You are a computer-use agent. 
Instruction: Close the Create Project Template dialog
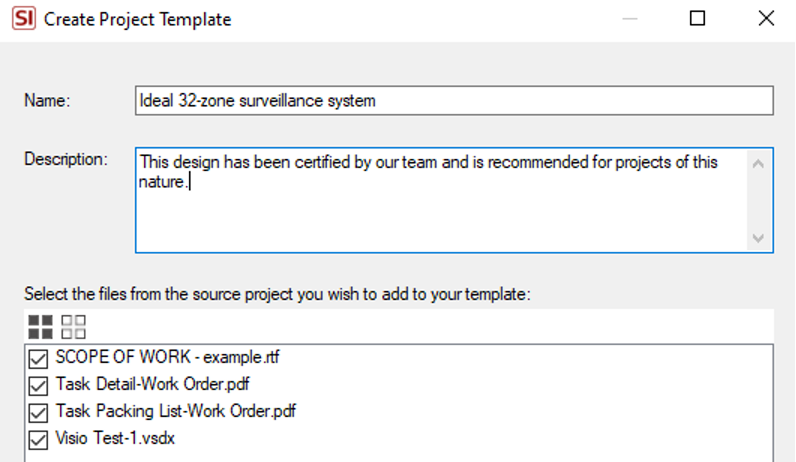766,18
